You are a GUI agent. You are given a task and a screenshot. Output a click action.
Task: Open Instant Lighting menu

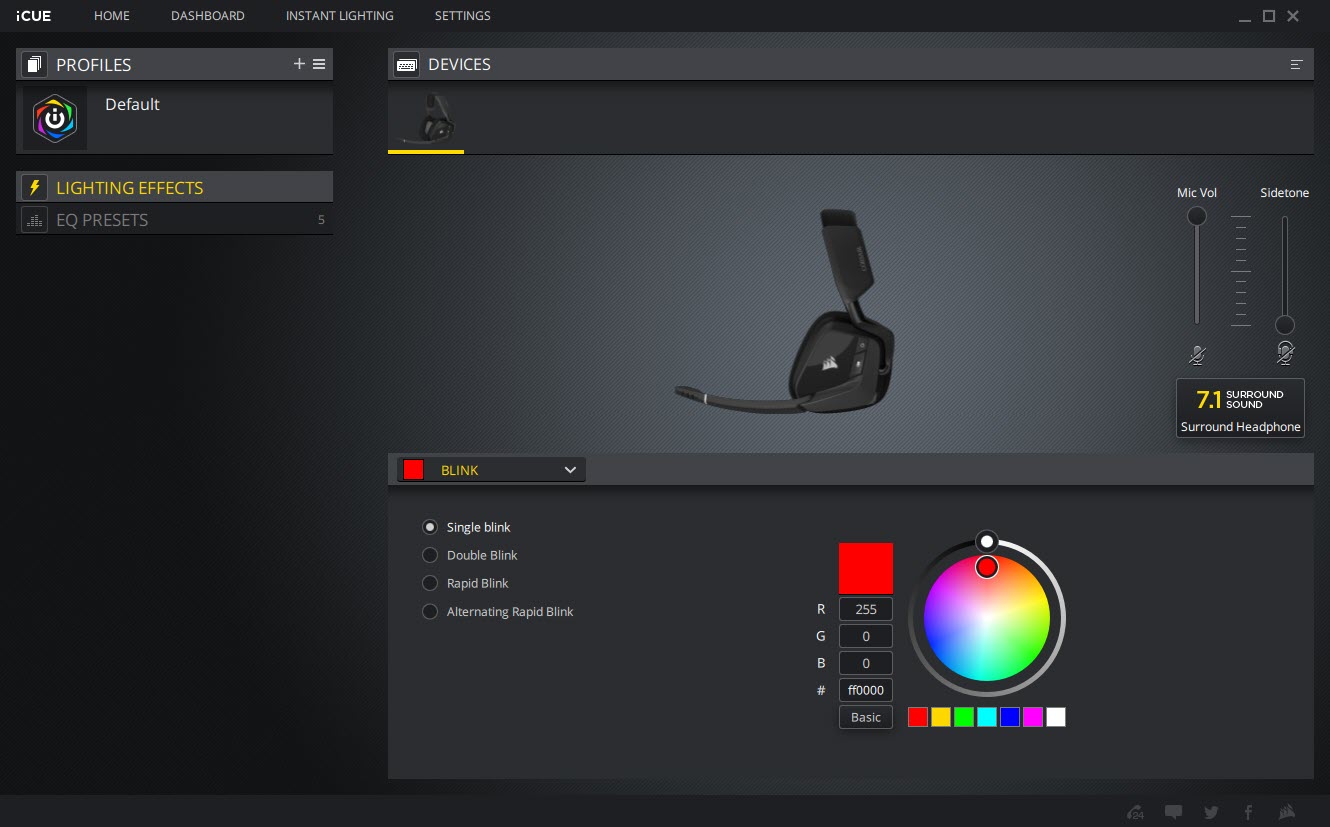tap(339, 16)
